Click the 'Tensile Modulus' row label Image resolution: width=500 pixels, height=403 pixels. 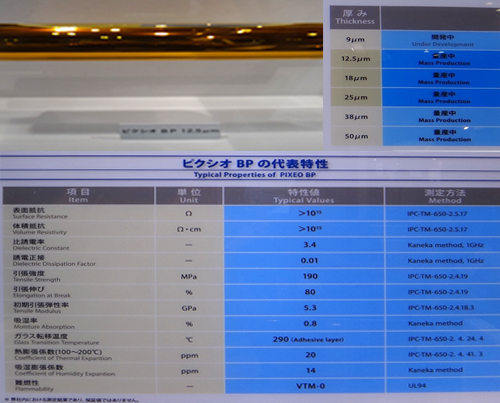click(x=37, y=311)
